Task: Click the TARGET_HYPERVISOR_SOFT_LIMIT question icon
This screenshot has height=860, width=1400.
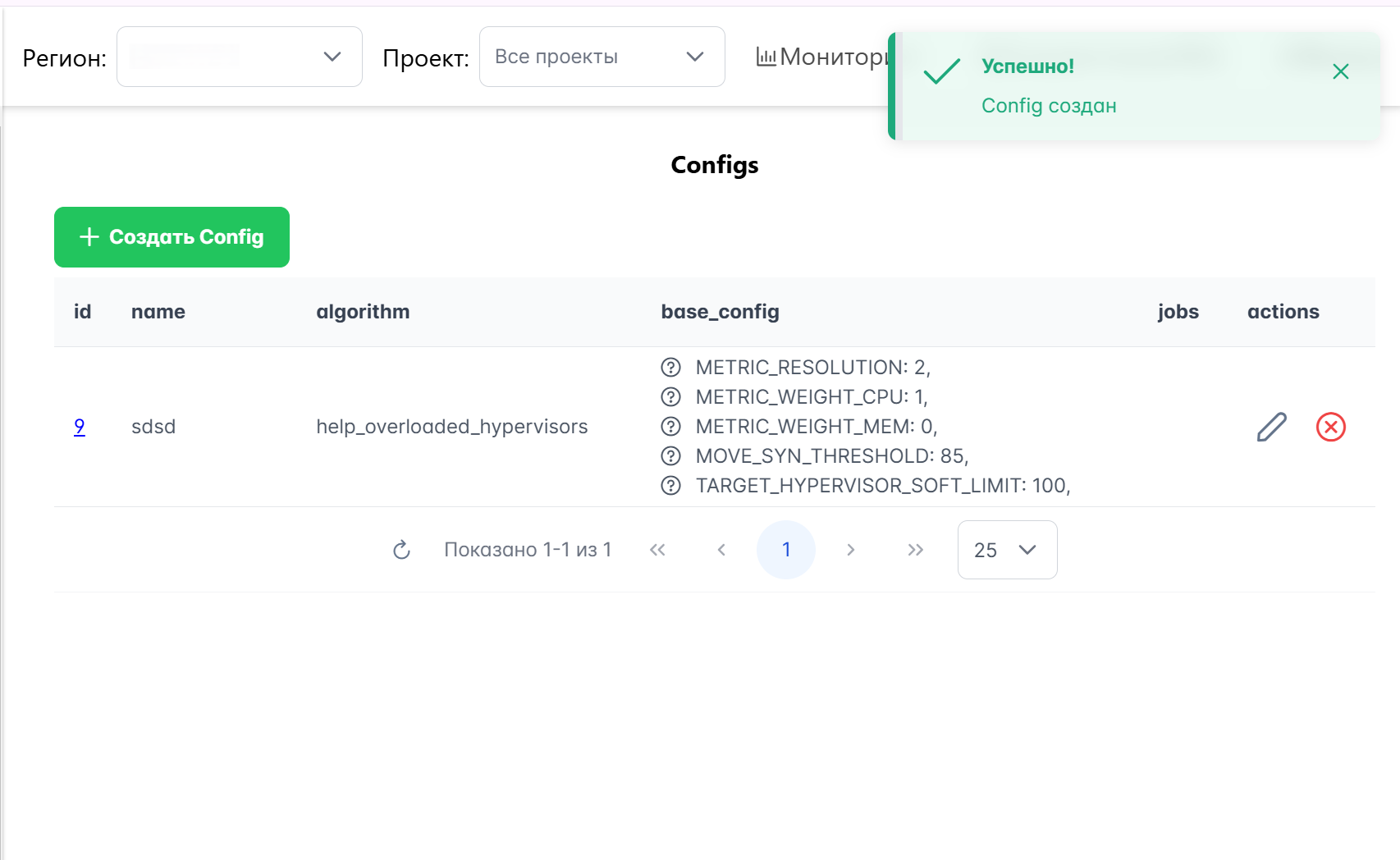Action: click(x=670, y=486)
